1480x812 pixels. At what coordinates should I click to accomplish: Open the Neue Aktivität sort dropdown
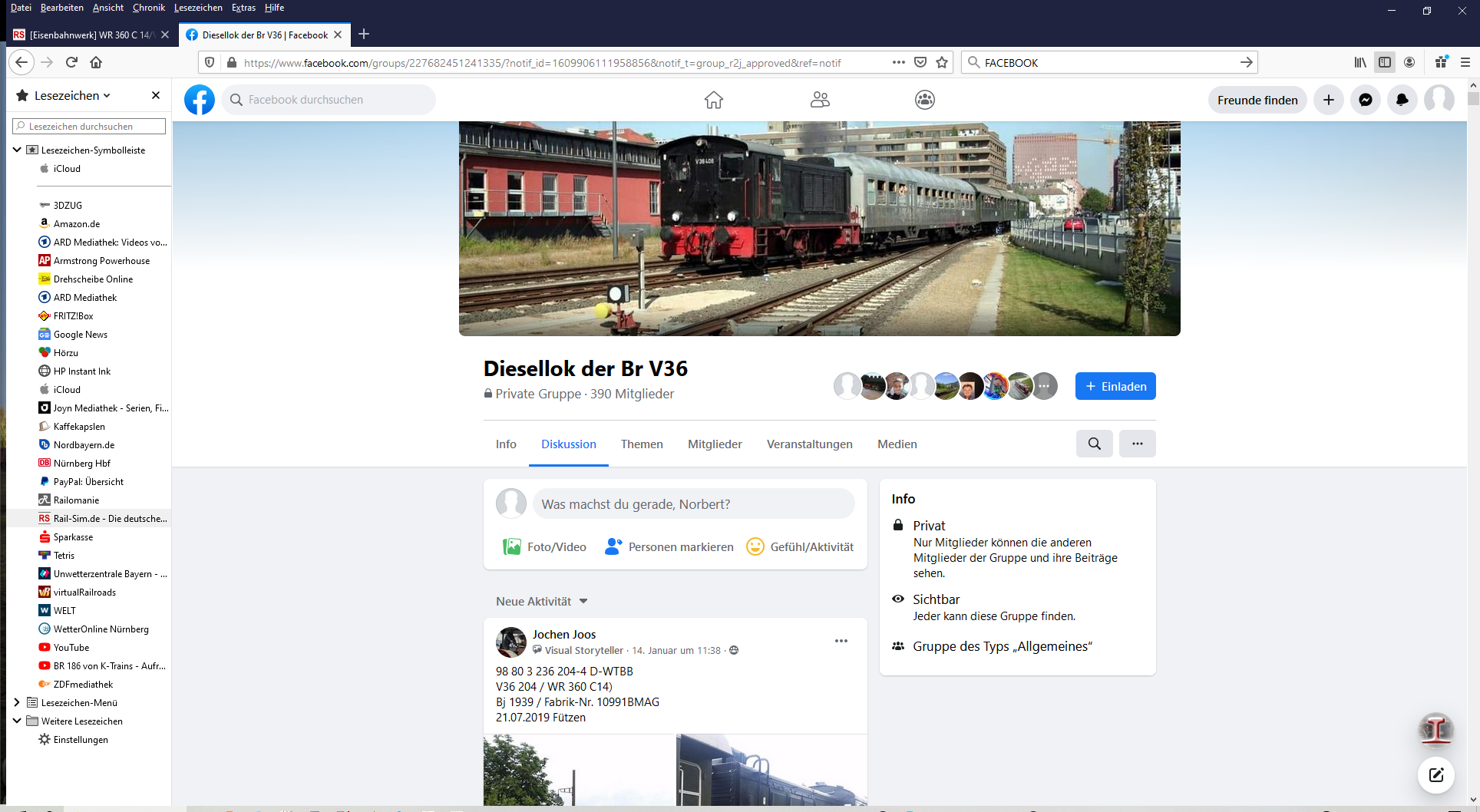(542, 602)
